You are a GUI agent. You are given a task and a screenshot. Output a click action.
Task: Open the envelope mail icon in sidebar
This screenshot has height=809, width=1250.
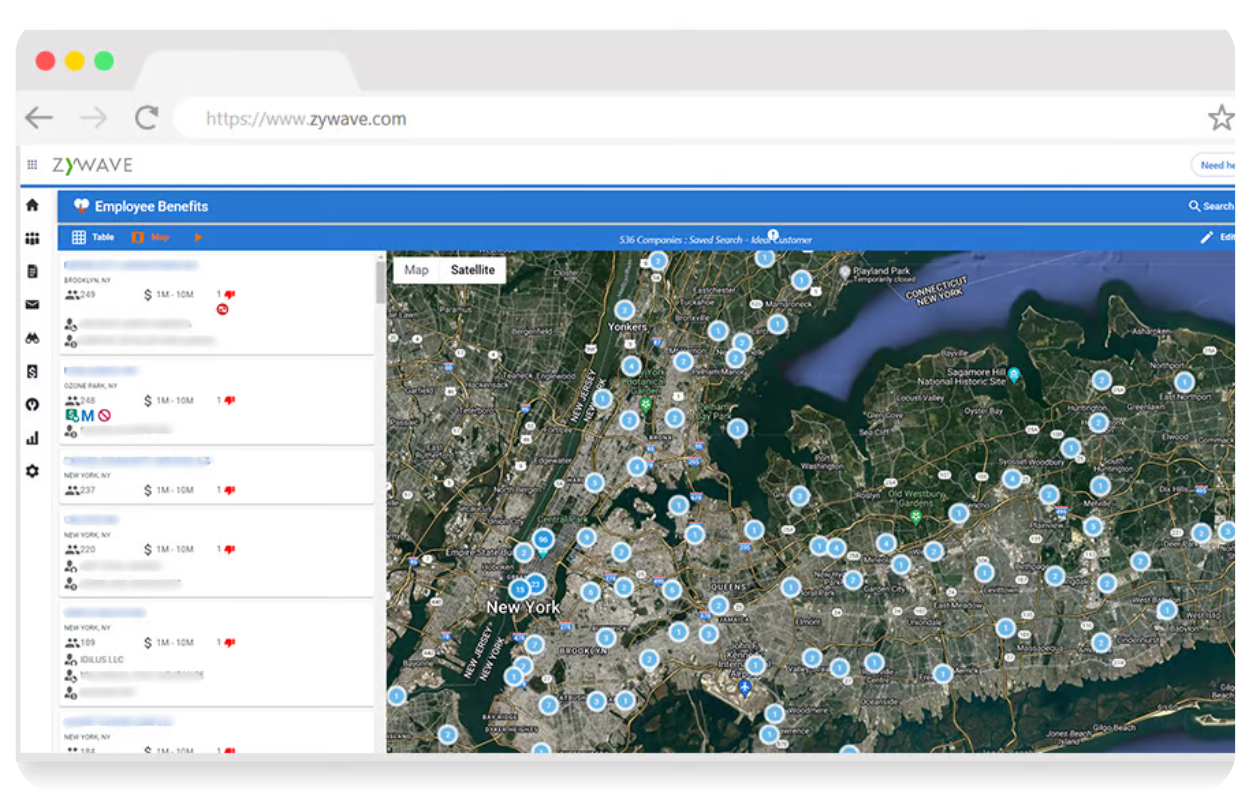click(x=32, y=305)
